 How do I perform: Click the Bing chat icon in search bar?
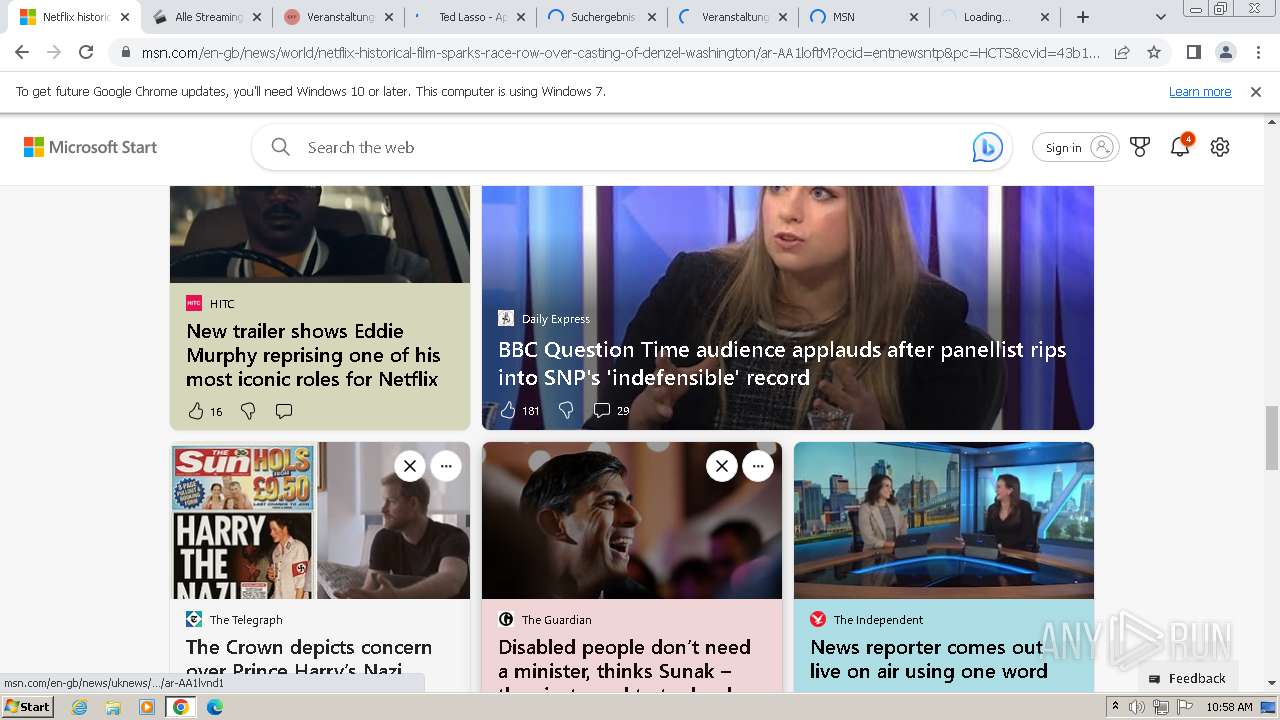point(987,147)
